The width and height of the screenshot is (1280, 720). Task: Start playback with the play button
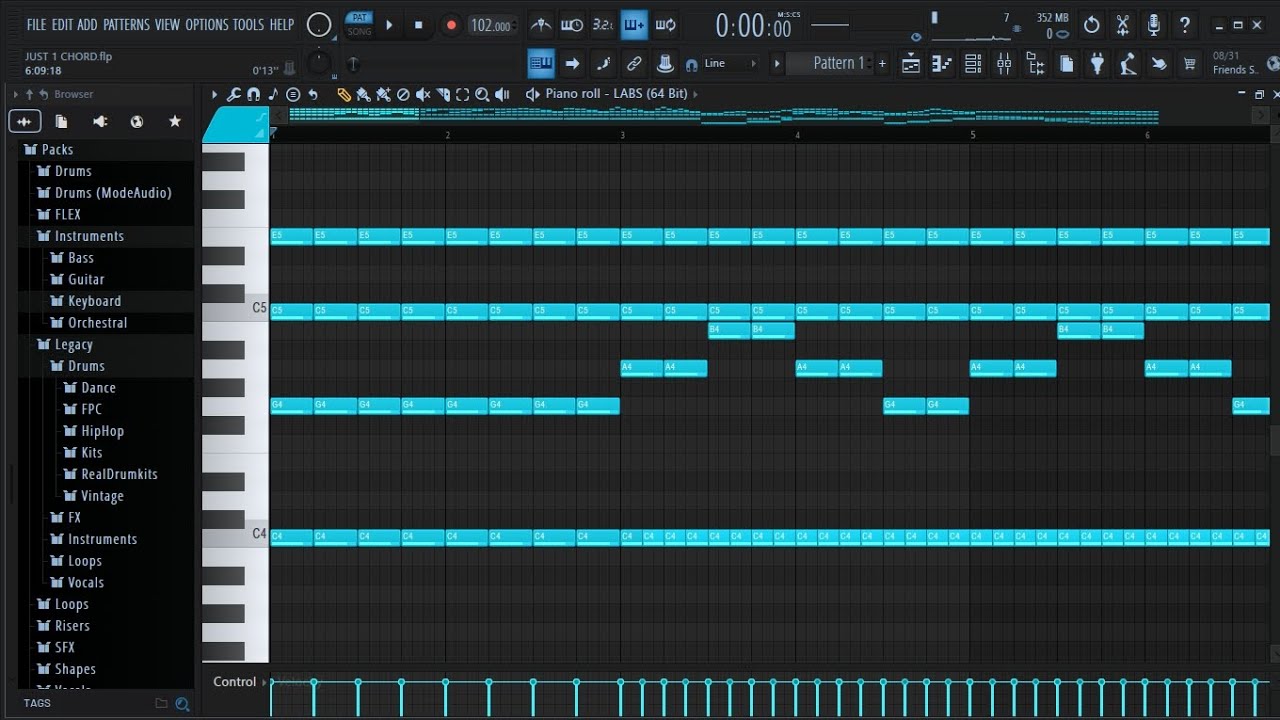(390, 25)
